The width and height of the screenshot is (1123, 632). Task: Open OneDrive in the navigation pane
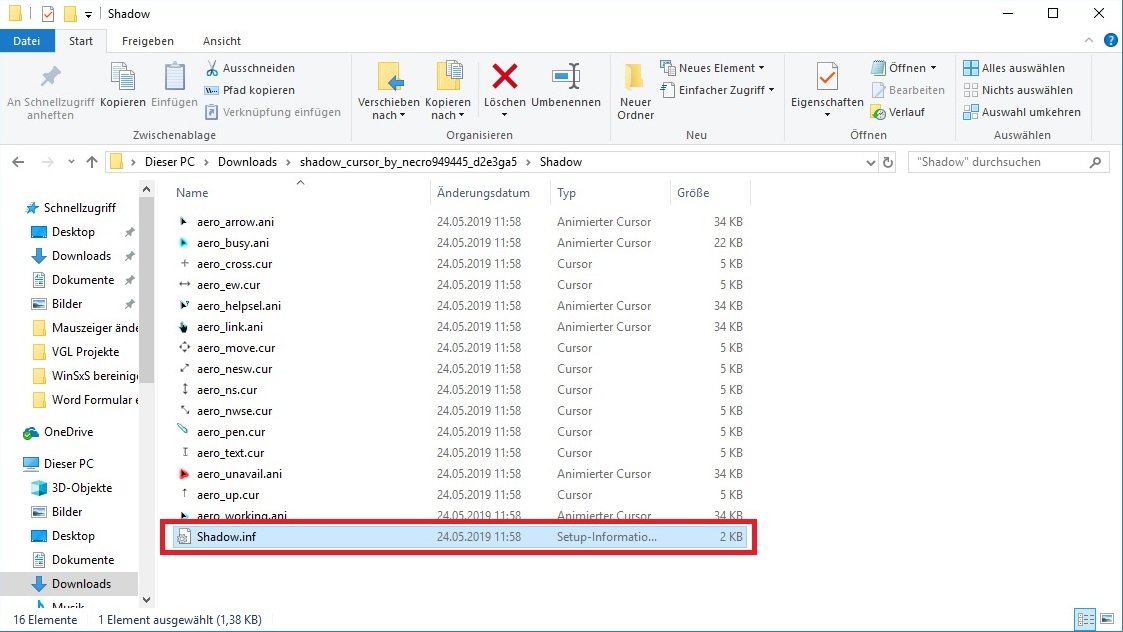pos(68,432)
